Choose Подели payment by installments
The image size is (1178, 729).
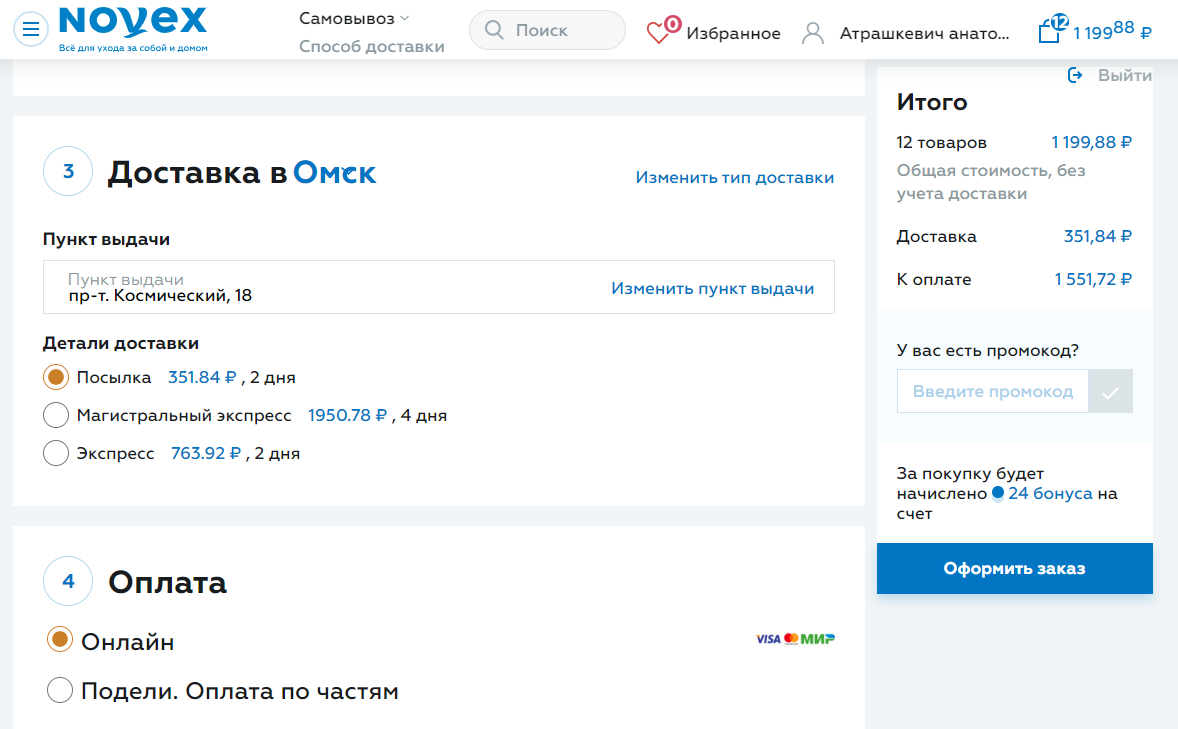click(60, 690)
